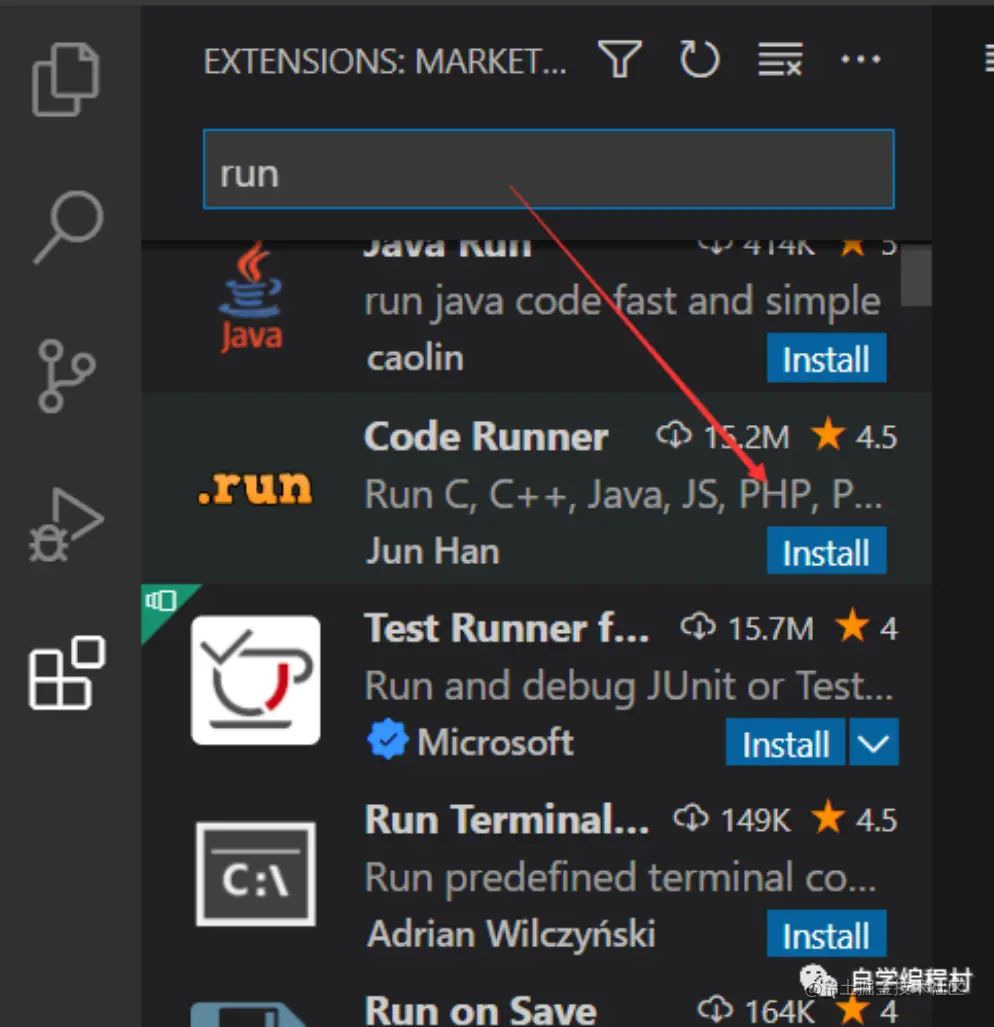Screen dimensions: 994x1027
Task: Click the publisher name Jun Han
Action: click(433, 551)
